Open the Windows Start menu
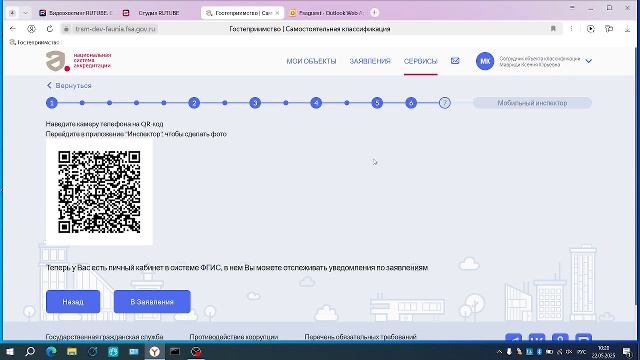Viewport: 640px width, 360px height. pos(10,351)
